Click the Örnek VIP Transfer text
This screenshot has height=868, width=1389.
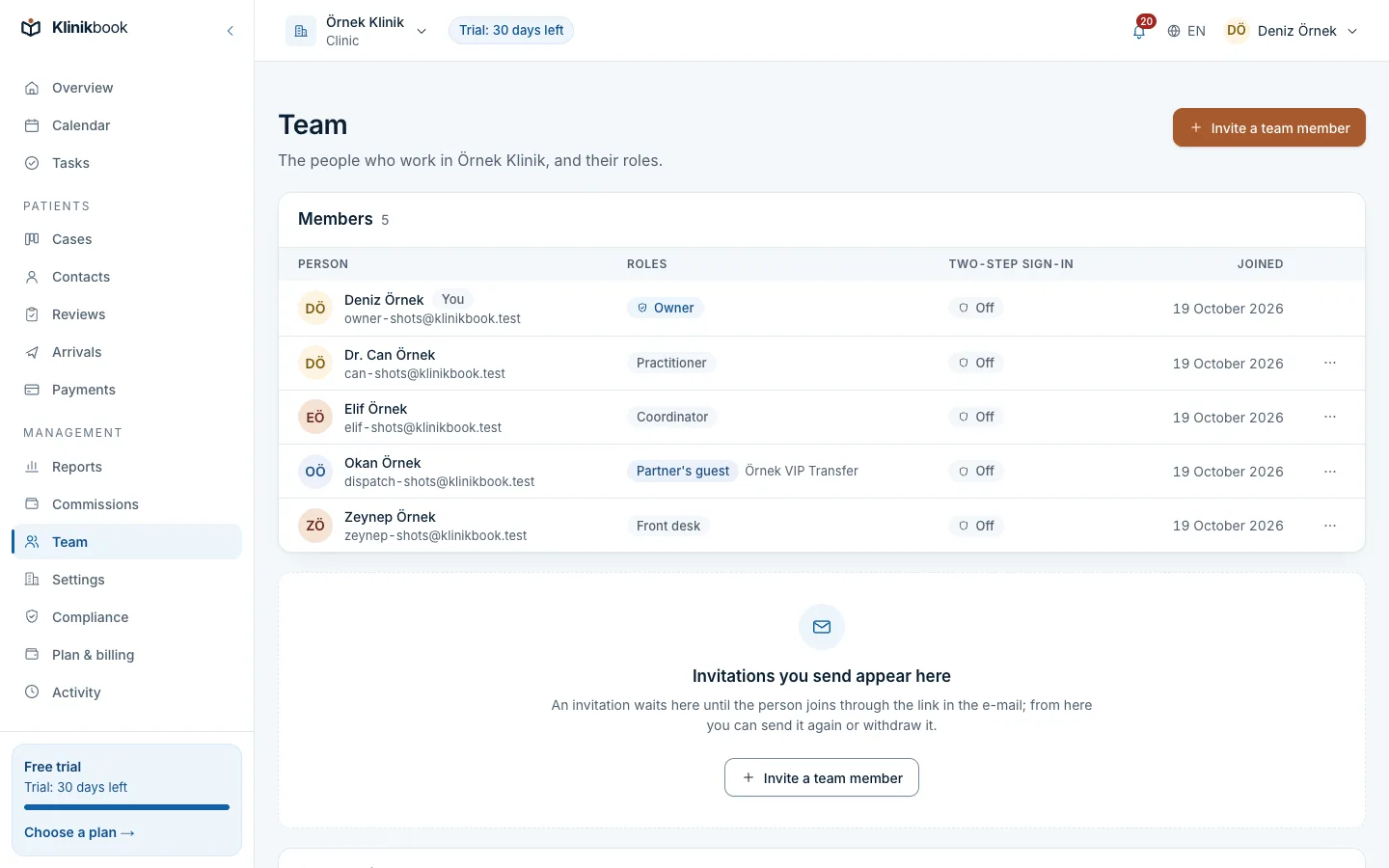coord(802,471)
